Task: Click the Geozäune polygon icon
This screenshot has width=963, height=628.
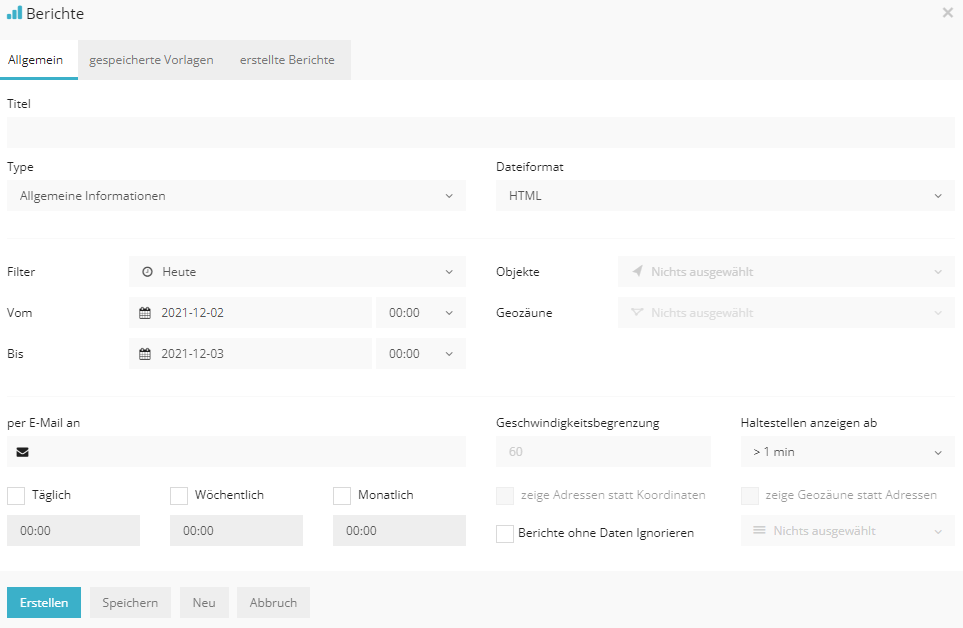Action: click(x=637, y=313)
